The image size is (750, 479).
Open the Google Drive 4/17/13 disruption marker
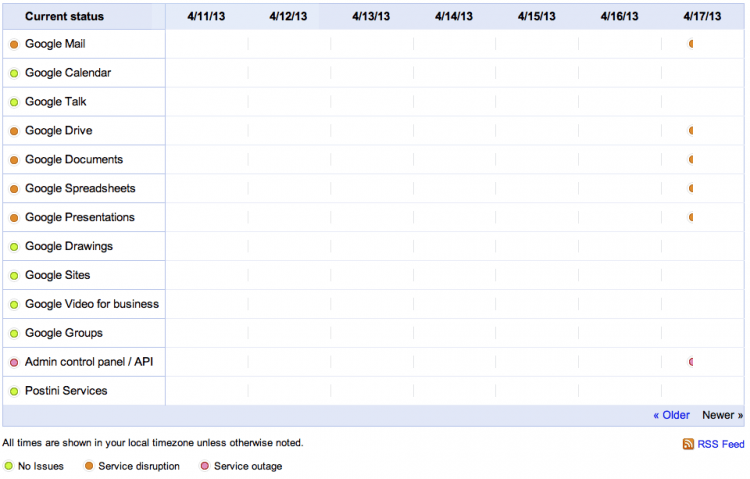tap(691, 130)
